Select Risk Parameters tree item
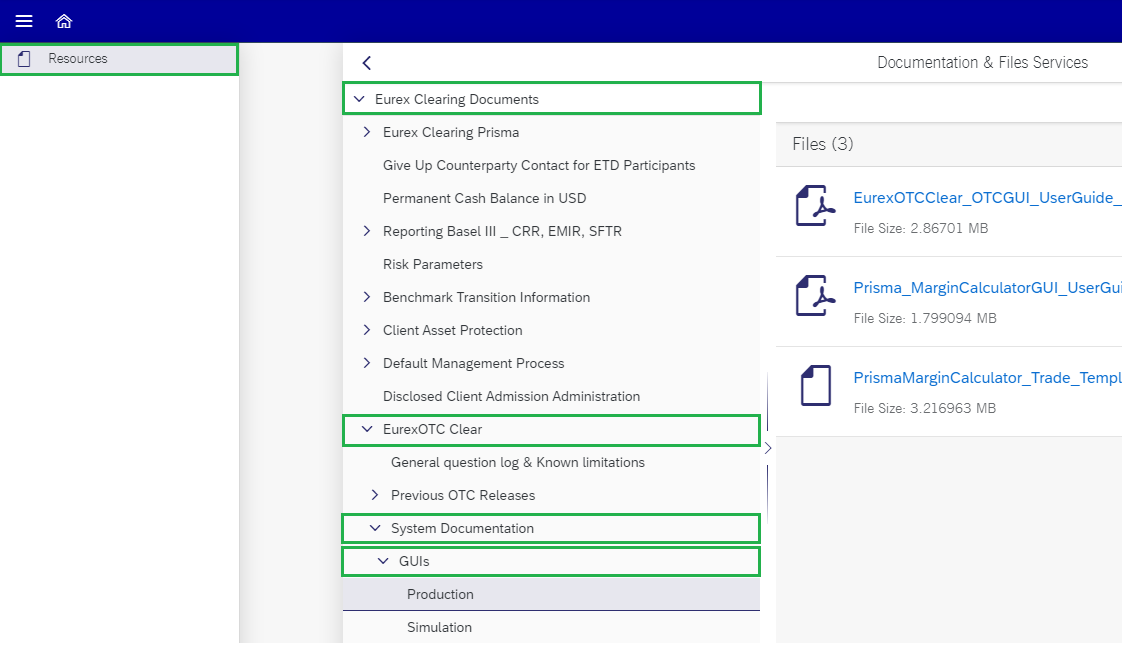 [551, 264]
